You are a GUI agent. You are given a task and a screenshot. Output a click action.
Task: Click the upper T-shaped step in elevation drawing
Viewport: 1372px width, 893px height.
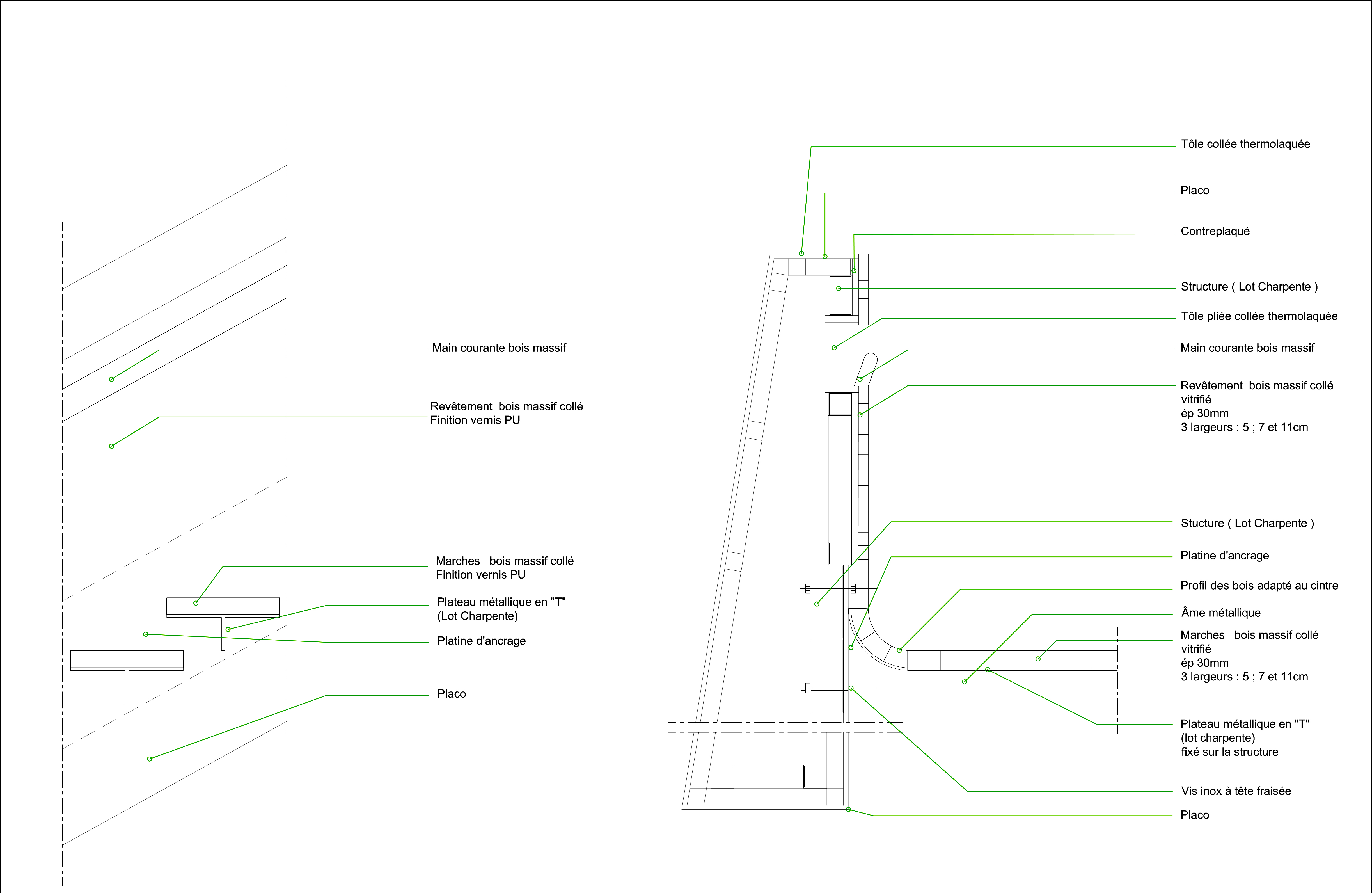(223, 607)
